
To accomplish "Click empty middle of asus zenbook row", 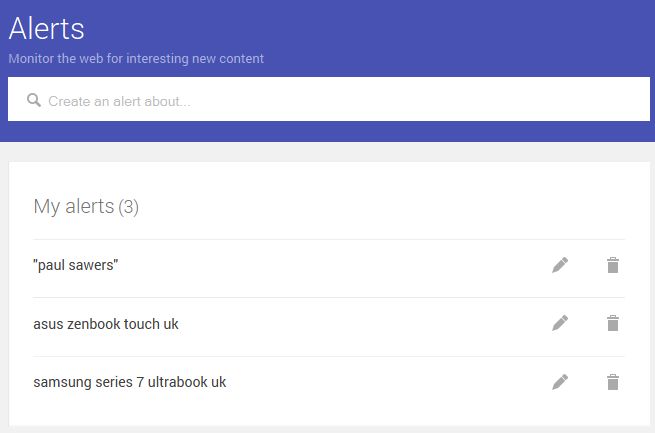I will 360,324.
